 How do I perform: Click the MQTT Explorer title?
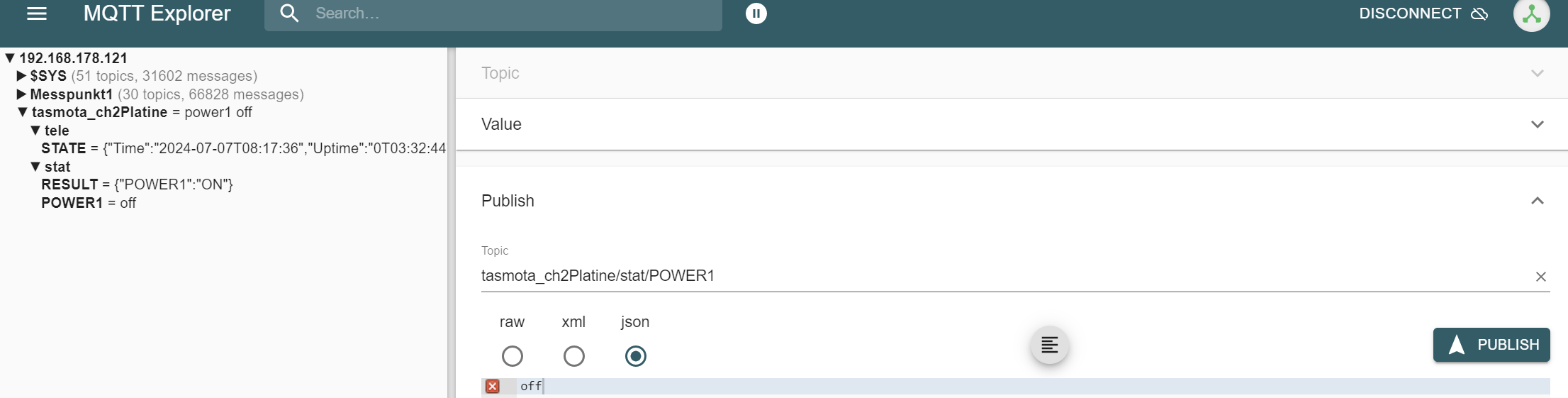157,13
